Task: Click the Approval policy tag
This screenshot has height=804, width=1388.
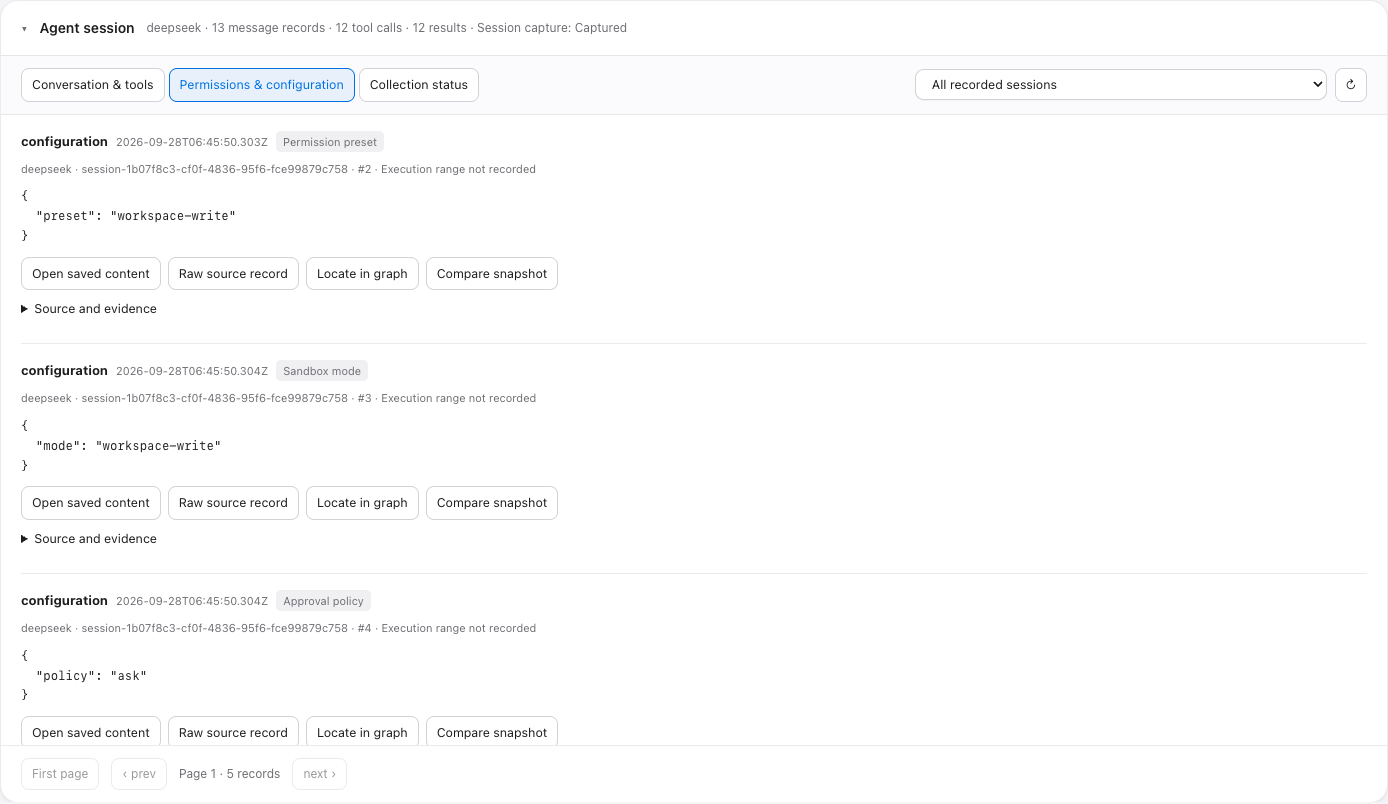Action: 324,601
